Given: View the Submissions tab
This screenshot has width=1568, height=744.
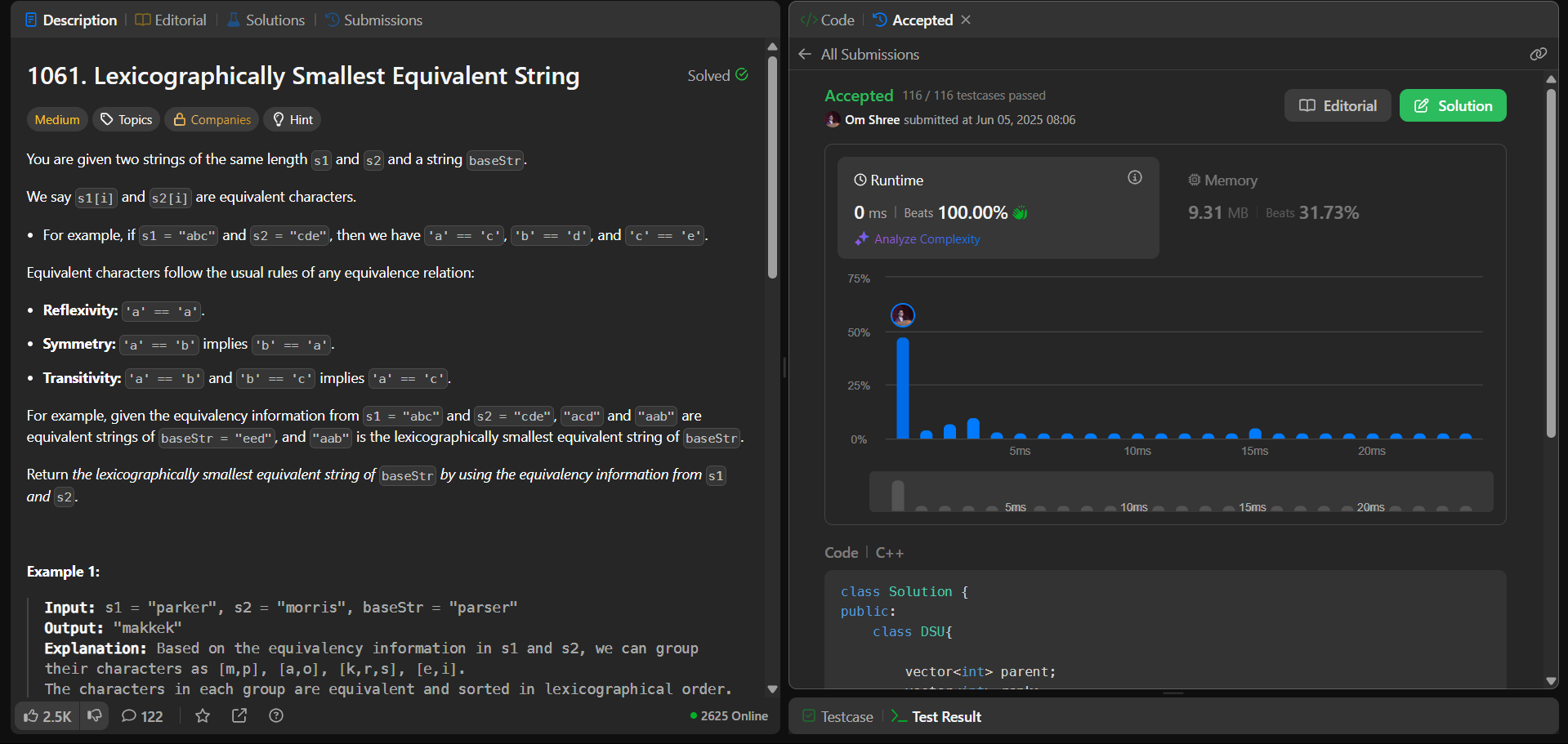Looking at the screenshot, I should click(373, 20).
